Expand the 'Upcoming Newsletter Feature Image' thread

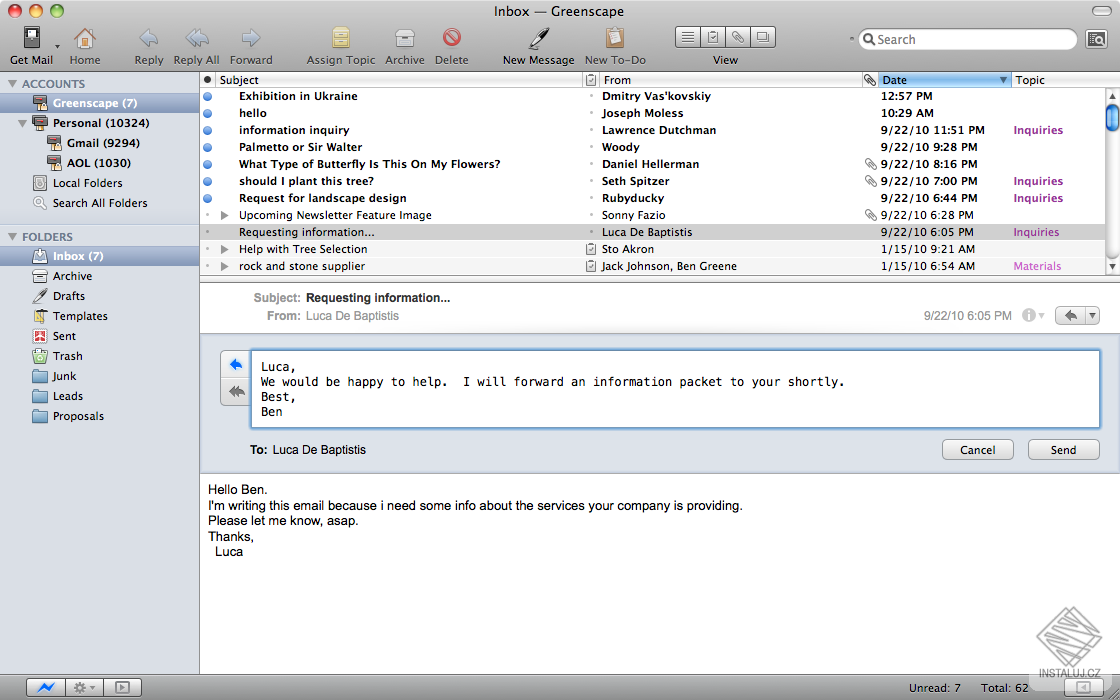(224, 215)
